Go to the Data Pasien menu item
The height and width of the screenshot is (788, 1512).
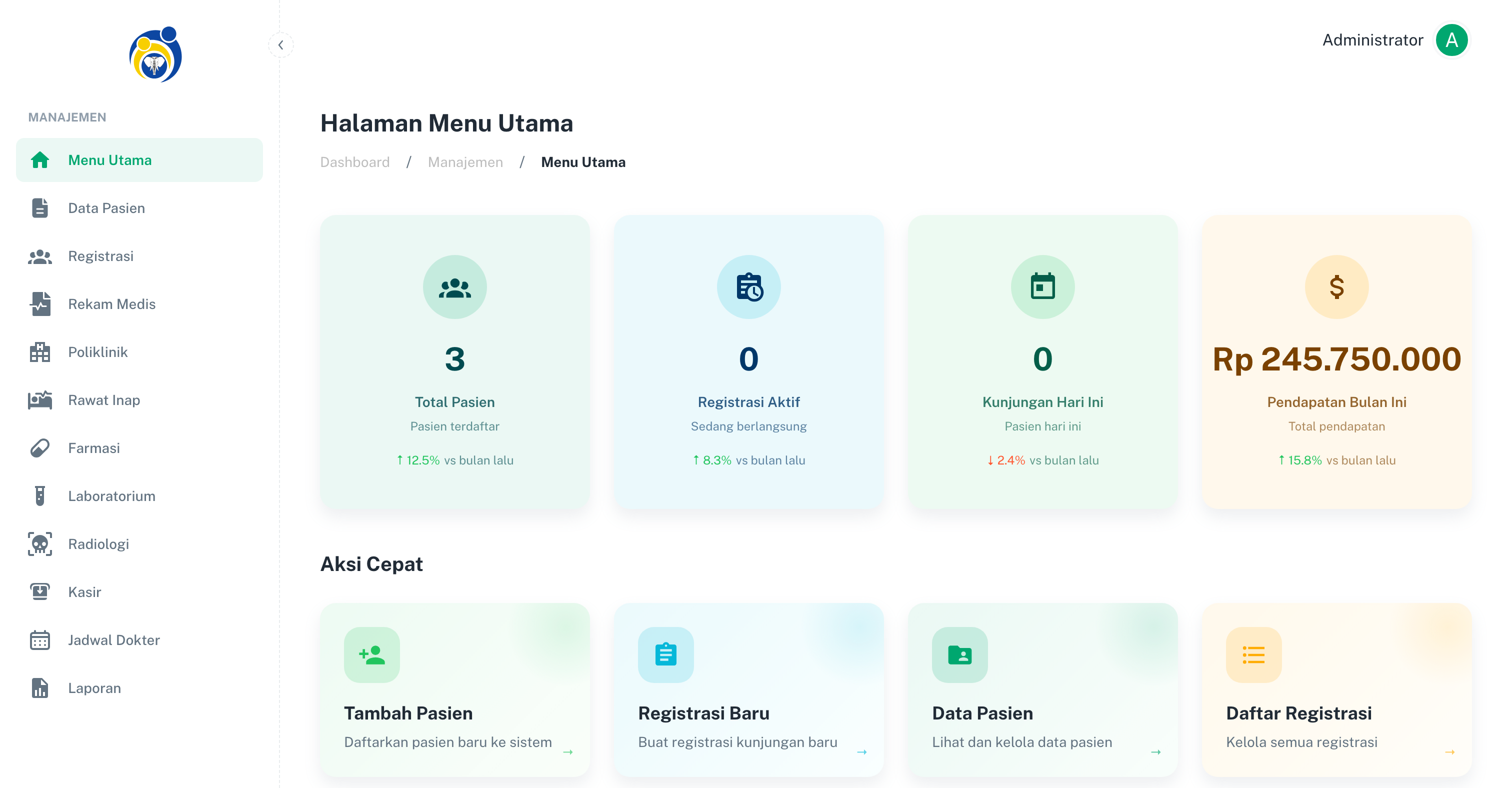coord(106,208)
